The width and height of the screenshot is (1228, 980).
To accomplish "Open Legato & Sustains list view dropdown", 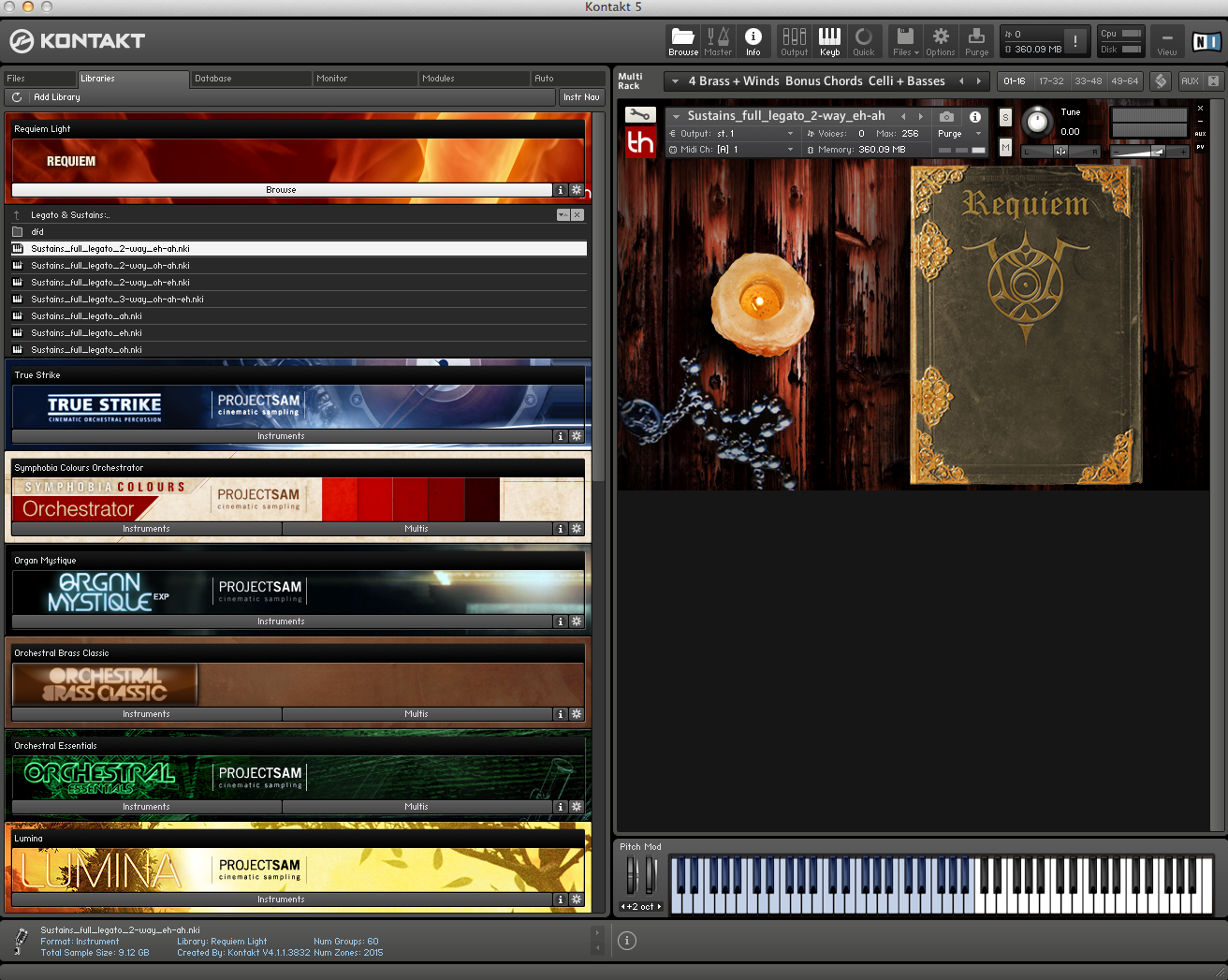I will tap(563, 215).
